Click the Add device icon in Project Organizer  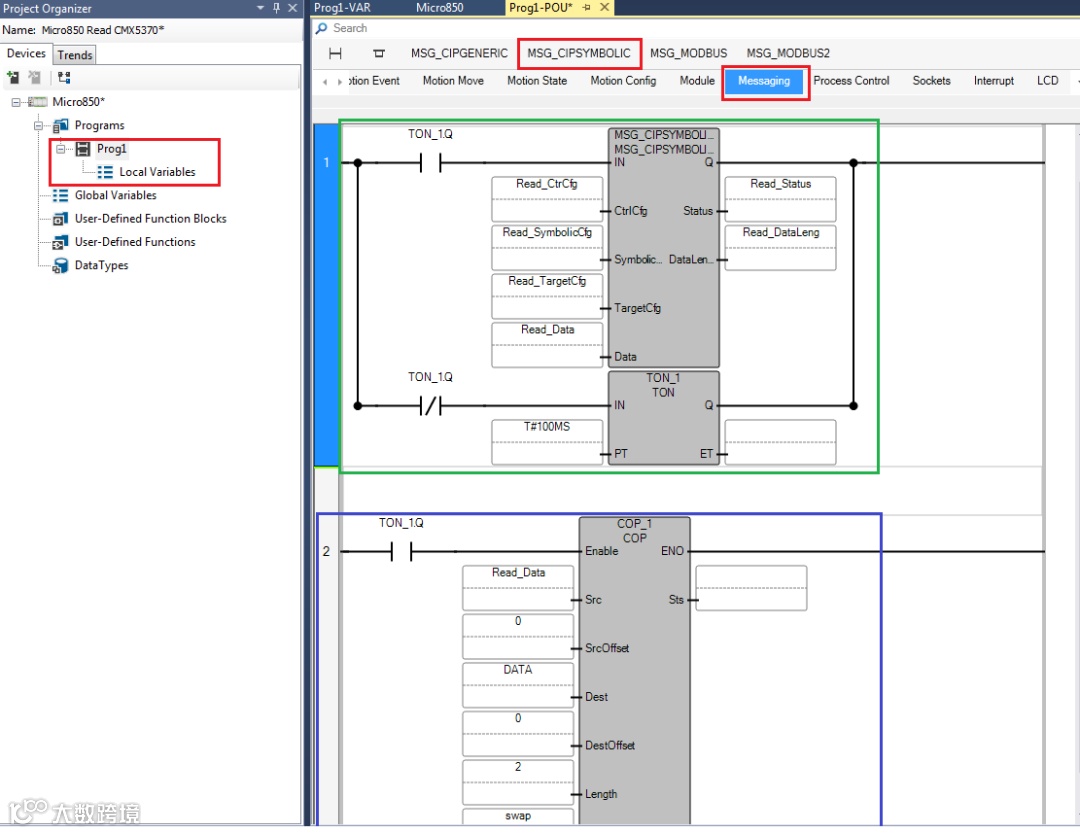pos(12,77)
